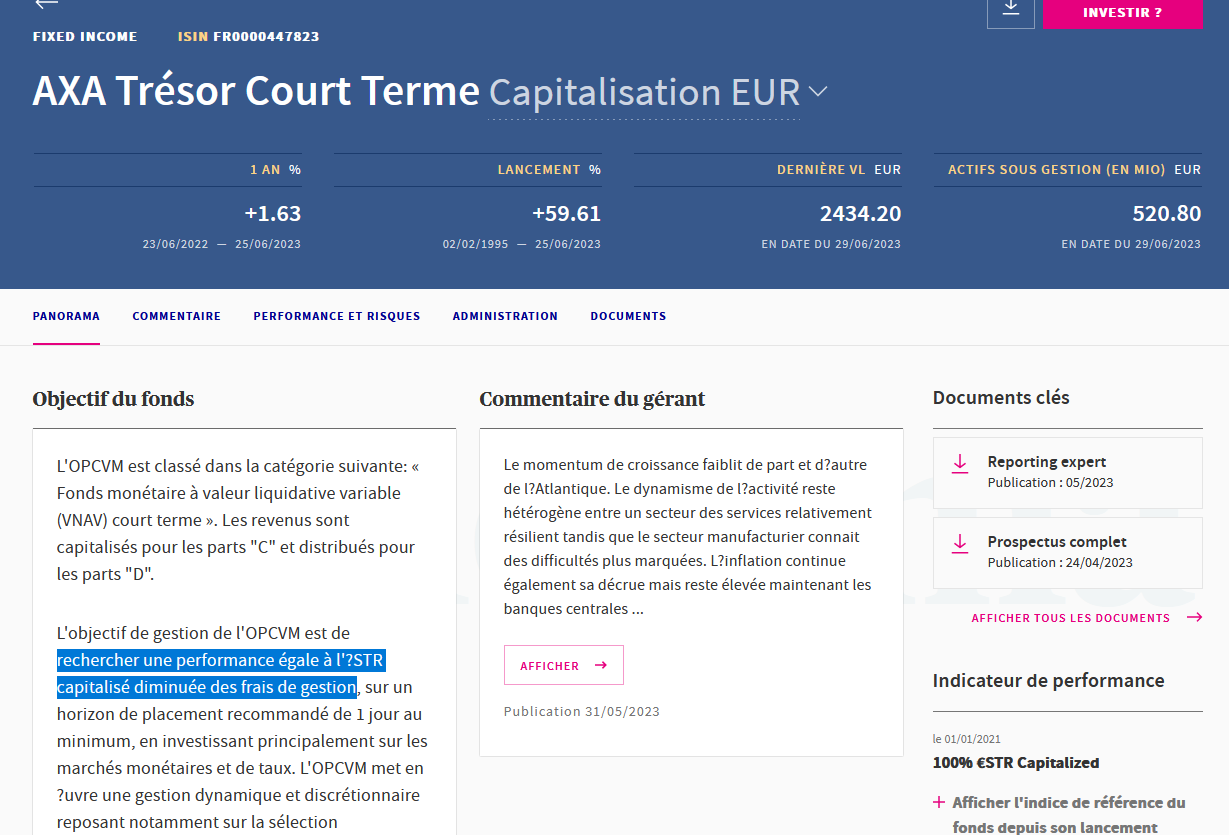Image resolution: width=1229 pixels, height=835 pixels.
Task: Click the LANCEMENT column header
Action: (x=539, y=170)
